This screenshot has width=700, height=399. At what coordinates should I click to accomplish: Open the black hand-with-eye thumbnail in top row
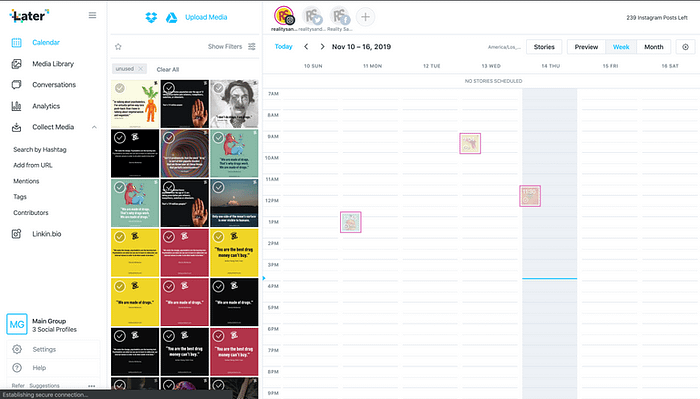184,104
